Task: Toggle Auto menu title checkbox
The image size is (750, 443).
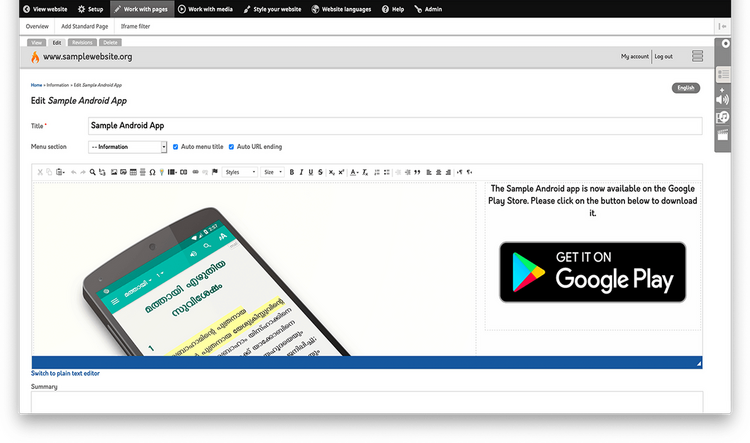Action: [176, 147]
